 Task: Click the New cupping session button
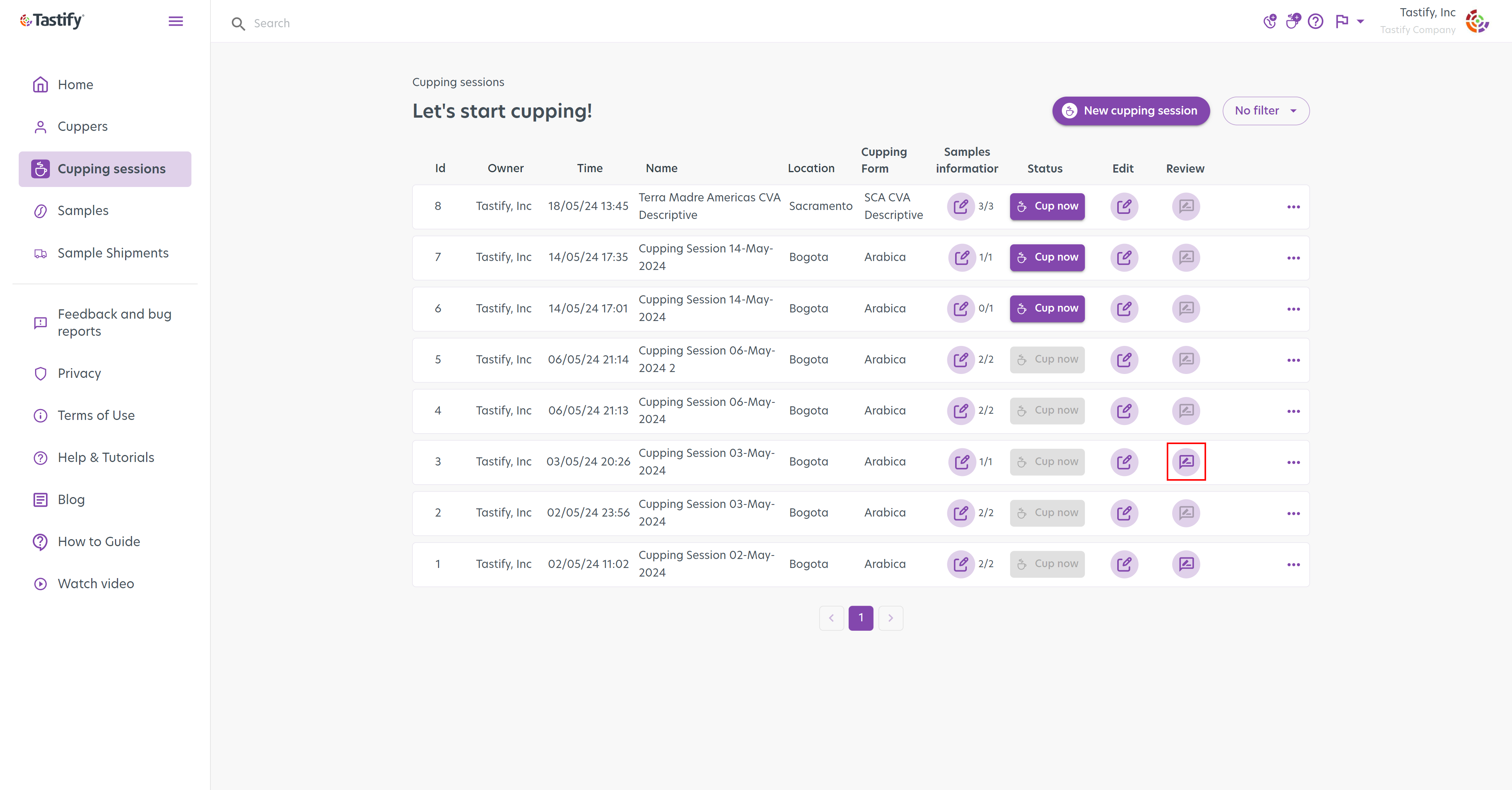pyautogui.click(x=1130, y=111)
